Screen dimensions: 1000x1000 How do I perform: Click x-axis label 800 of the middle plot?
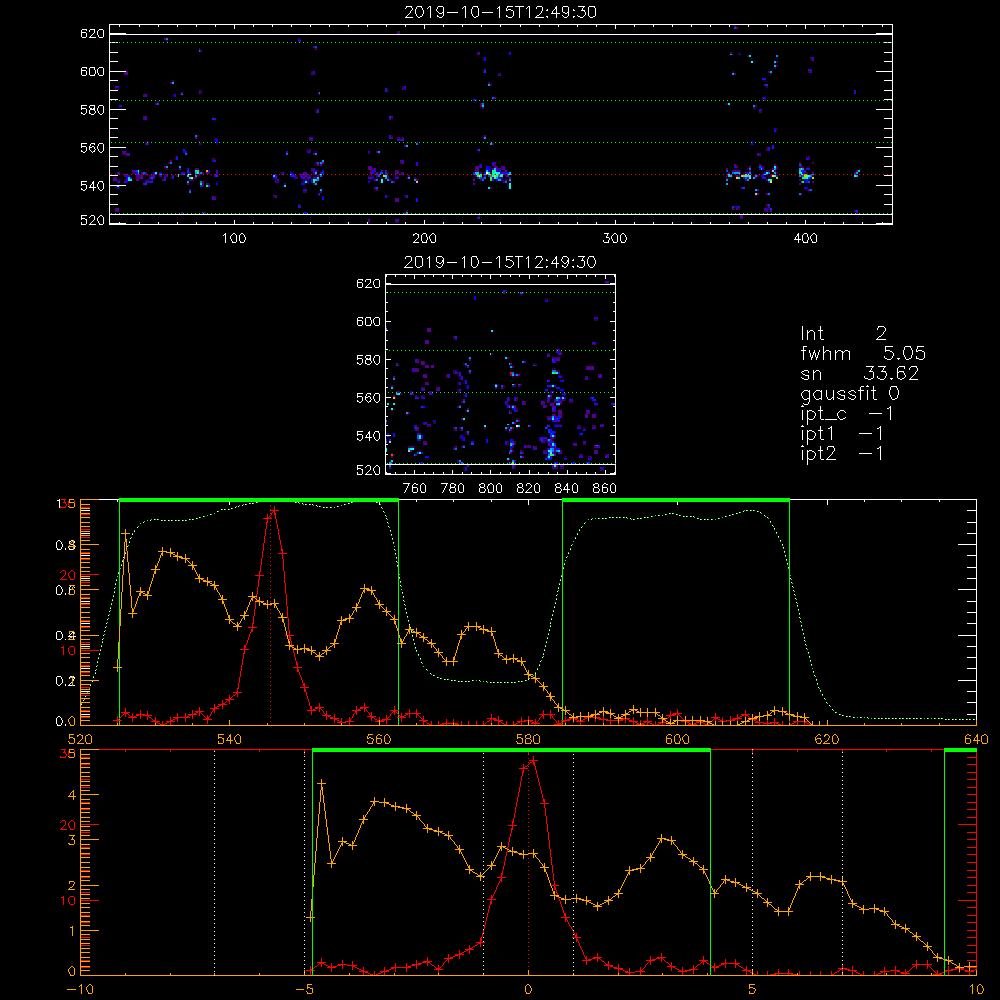click(490, 489)
